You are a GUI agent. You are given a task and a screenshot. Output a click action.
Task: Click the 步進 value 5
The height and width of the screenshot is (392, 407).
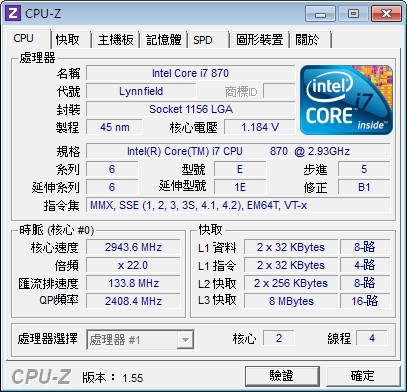[364, 169]
